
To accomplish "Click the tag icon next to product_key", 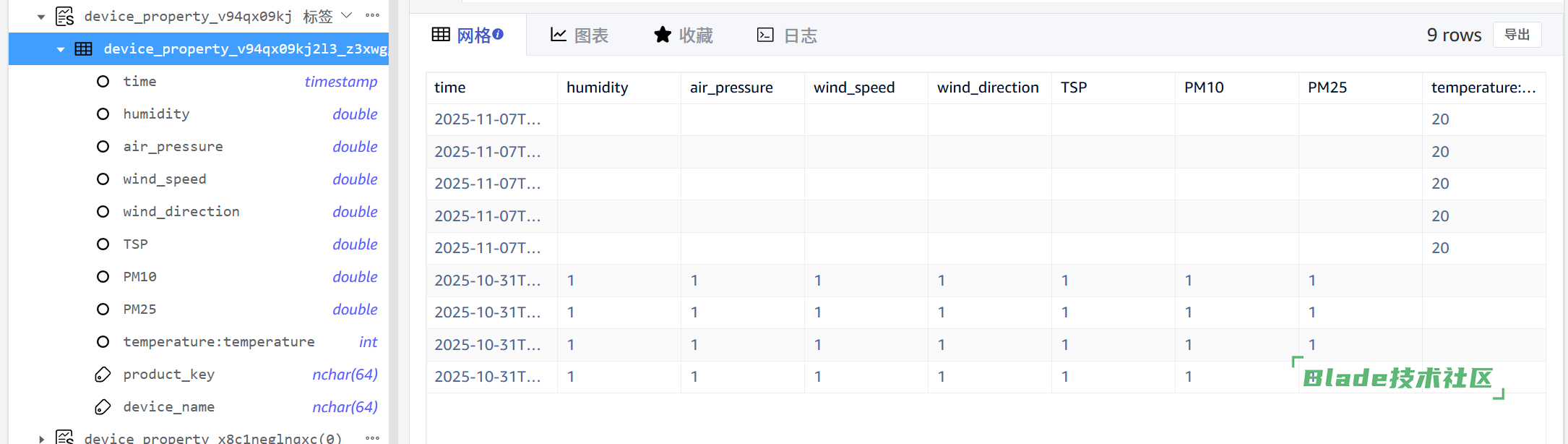I will [103, 375].
